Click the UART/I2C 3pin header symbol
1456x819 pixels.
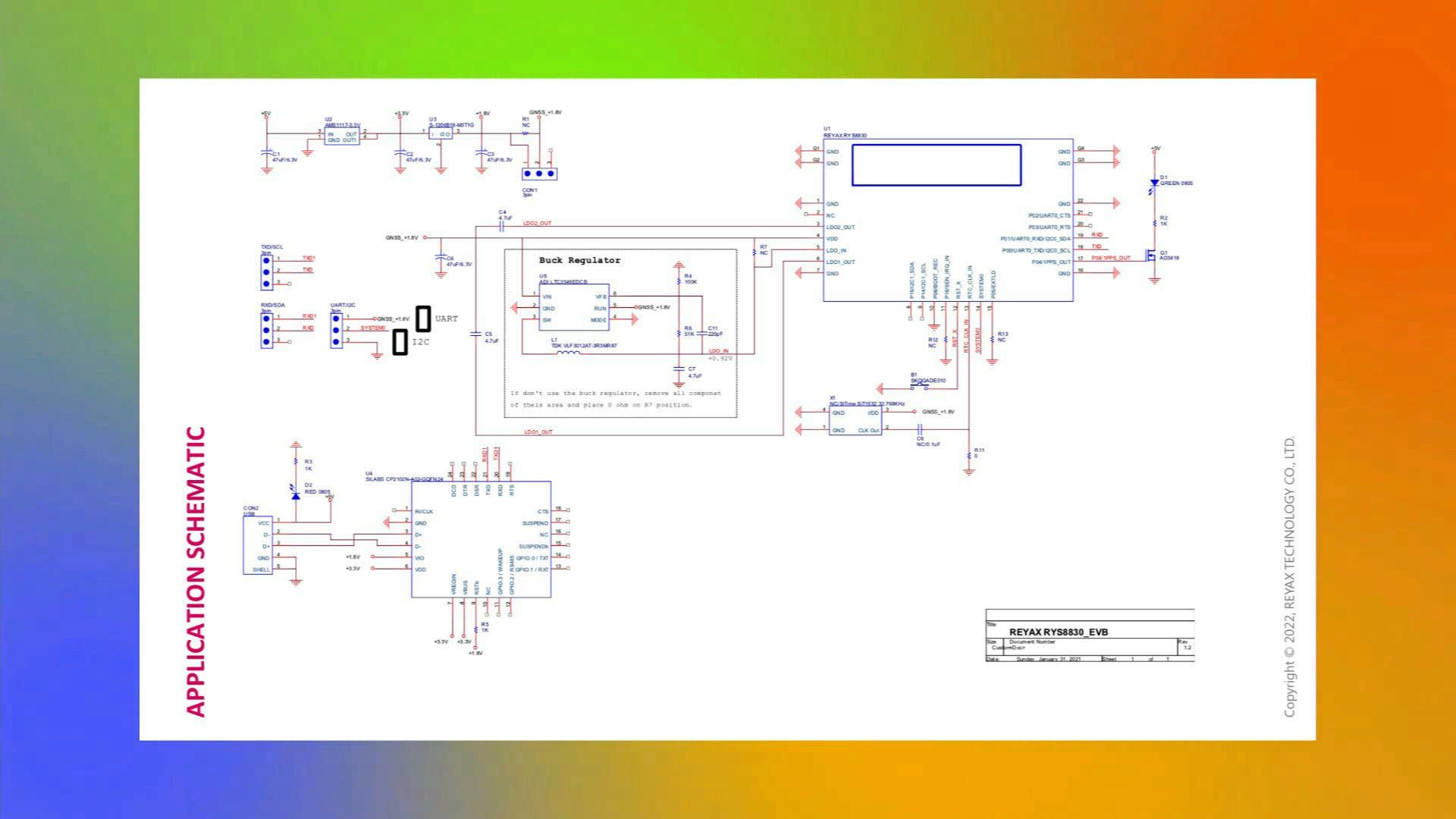336,331
